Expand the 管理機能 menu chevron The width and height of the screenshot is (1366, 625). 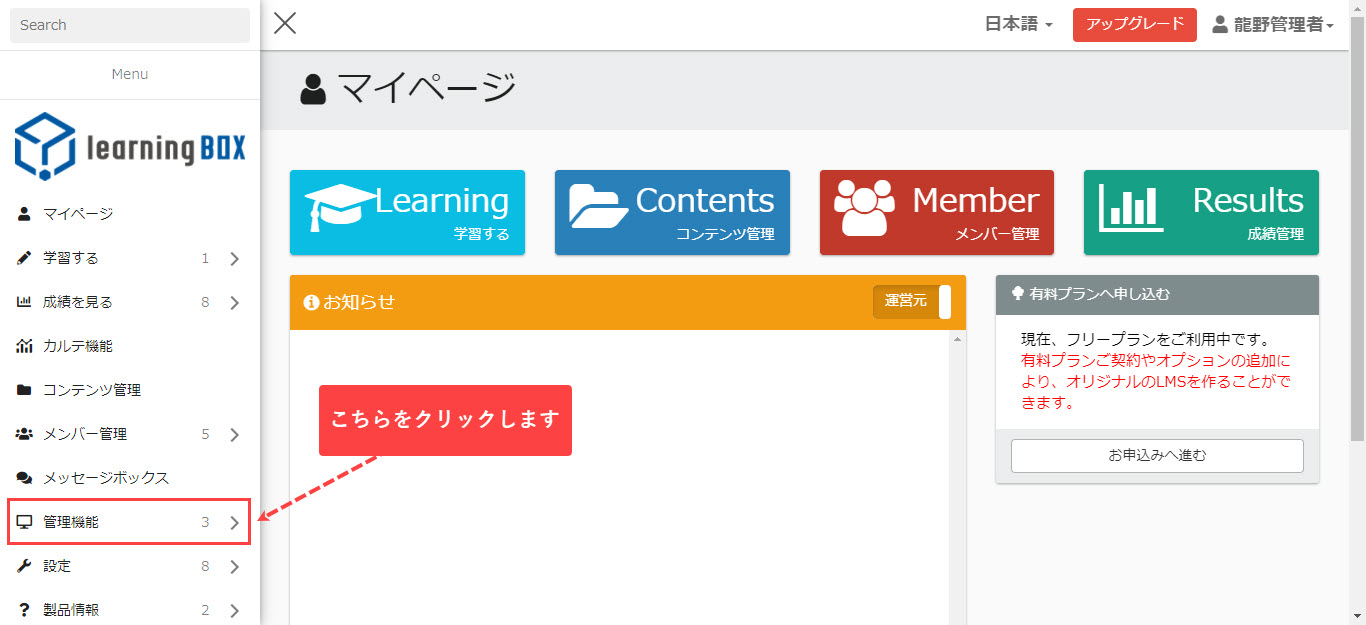coord(234,522)
